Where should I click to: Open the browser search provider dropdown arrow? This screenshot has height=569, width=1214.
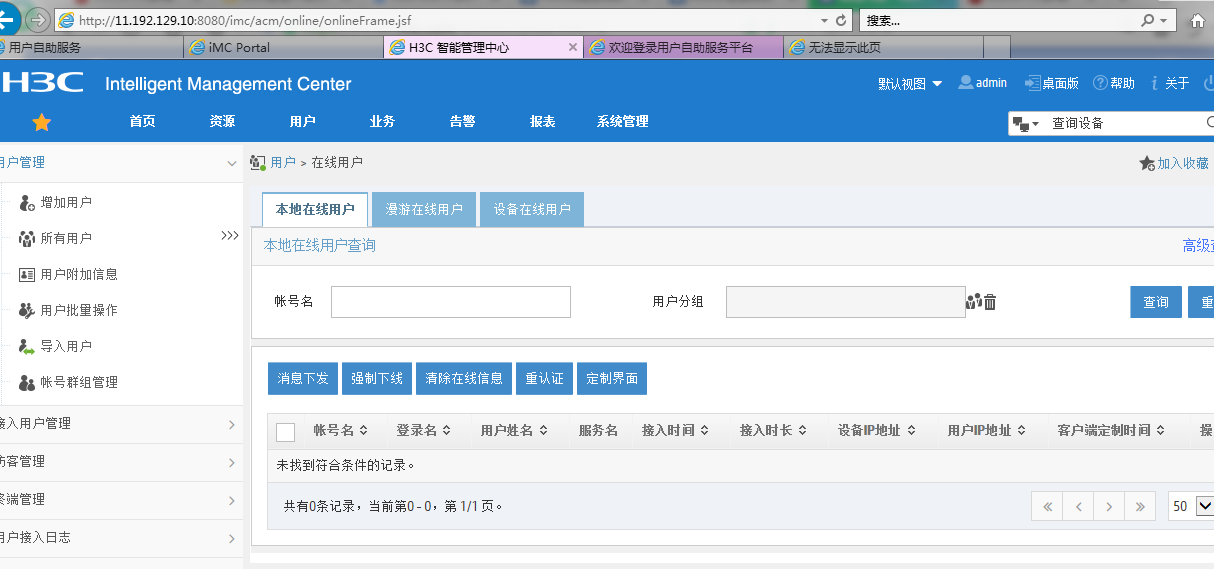[x=1164, y=20]
